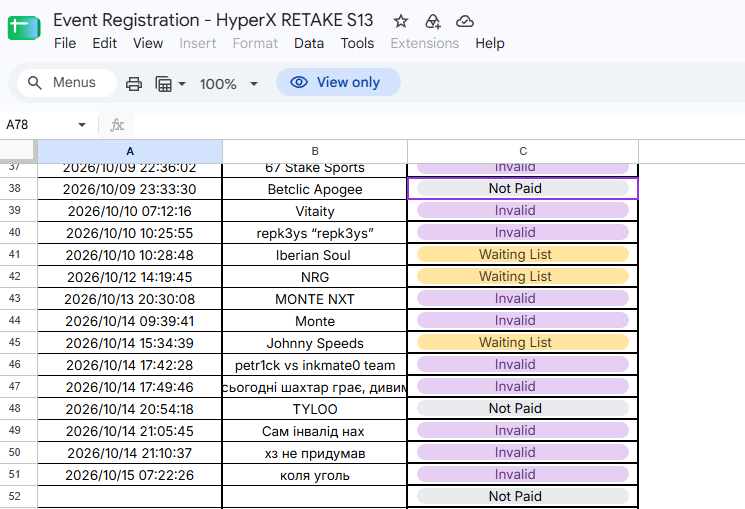Click the repk3ys "repk3ys" cell
Image resolution: width=745 pixels, height=509 pixels.
tap(315, 233)
